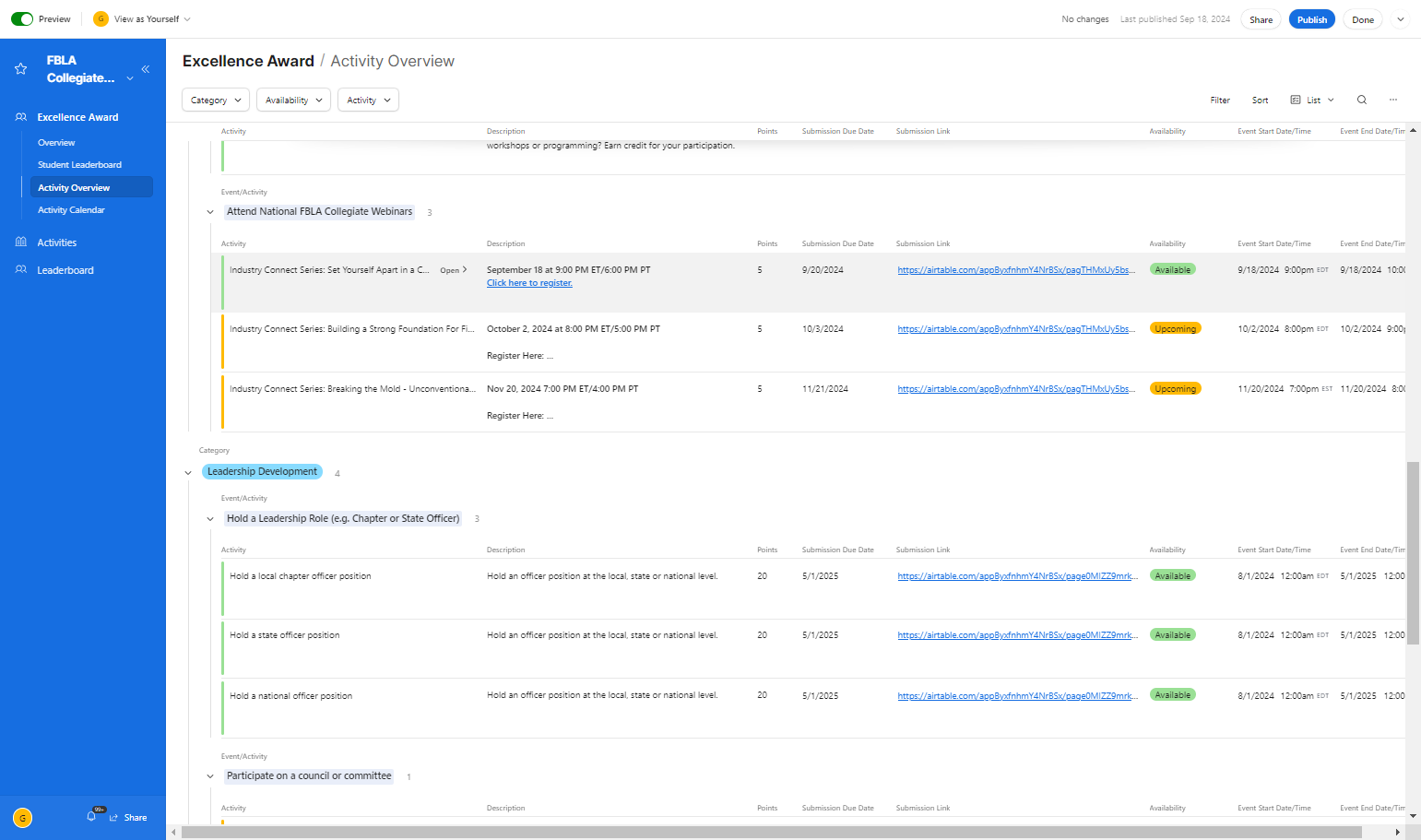Toggle the Preview switch
Screen dimensions: 1421x840
coord(22,19)
